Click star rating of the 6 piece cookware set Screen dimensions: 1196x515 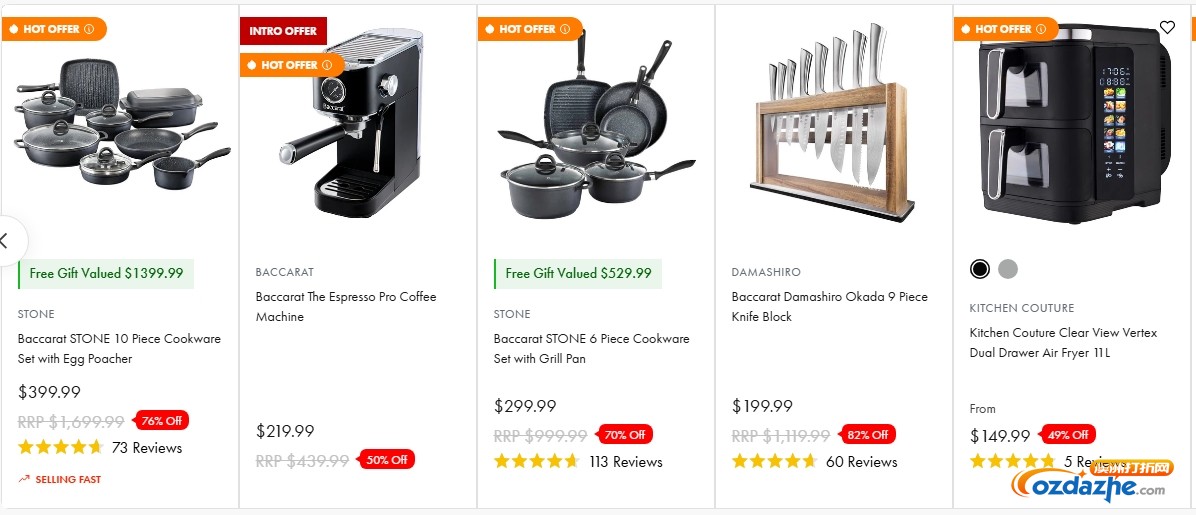coord(536,461)
